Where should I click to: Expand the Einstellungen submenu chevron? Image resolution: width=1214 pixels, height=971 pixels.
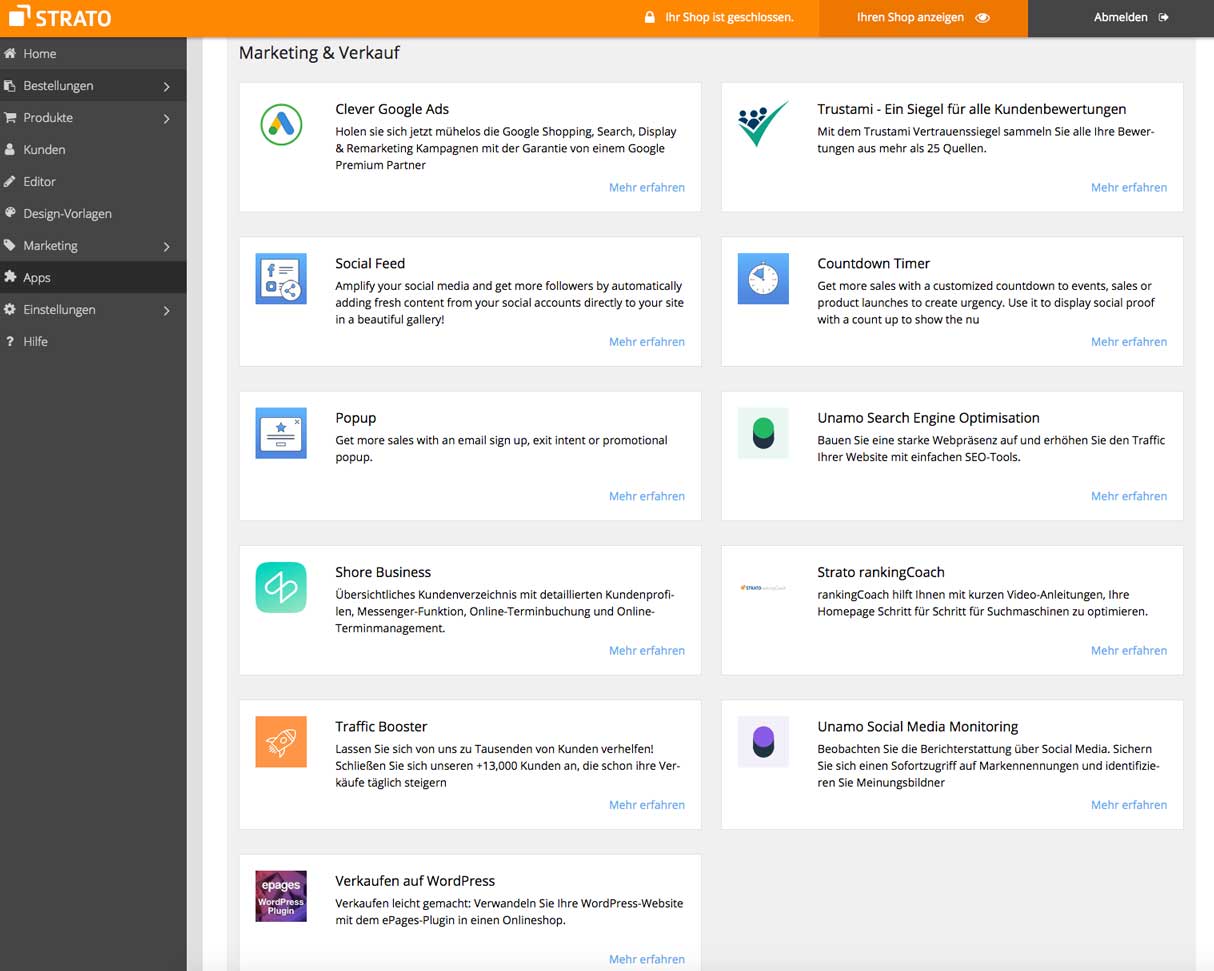click(167, 311)
